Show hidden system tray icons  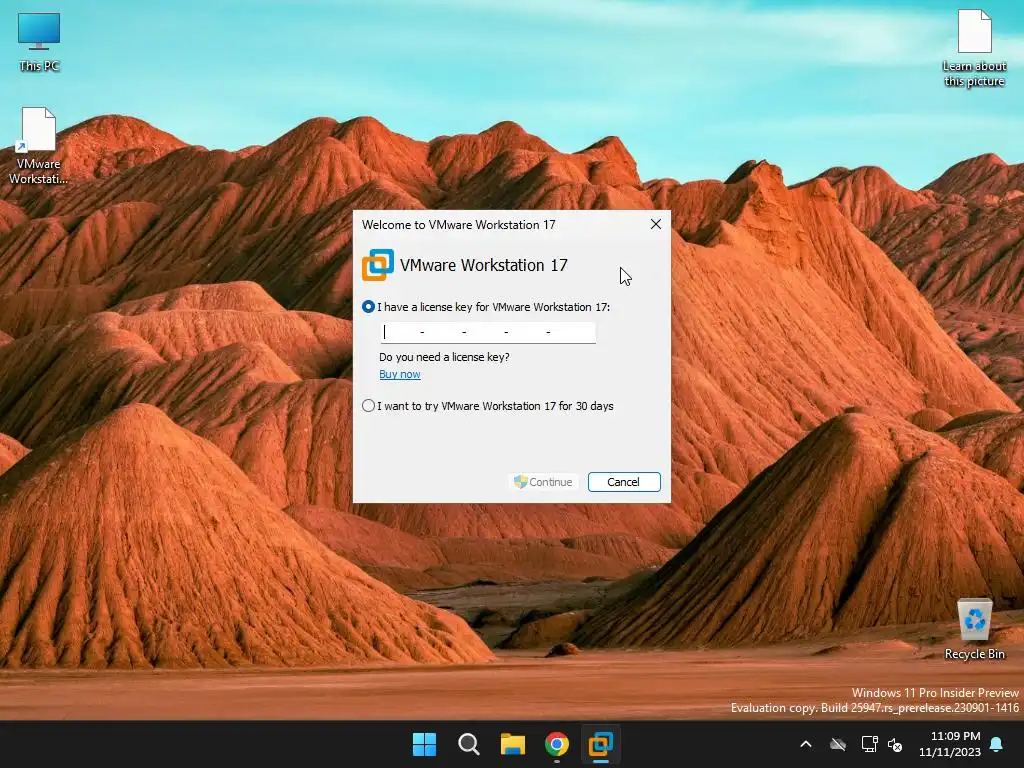pos(806,744)
